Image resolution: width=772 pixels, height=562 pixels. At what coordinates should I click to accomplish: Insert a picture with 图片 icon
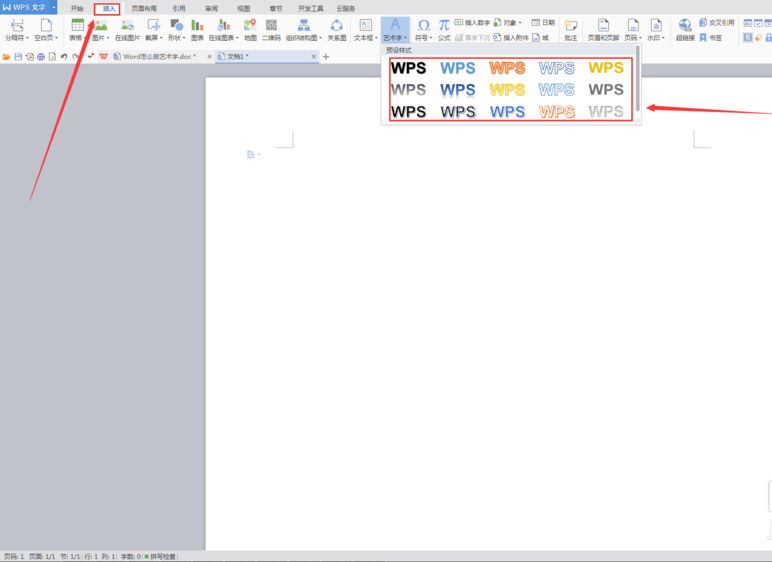(x=101, y=25)
